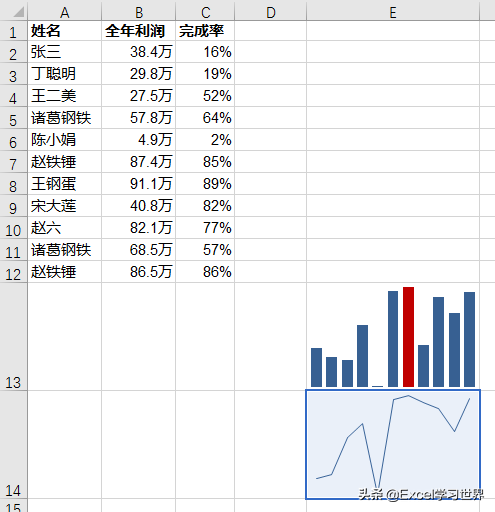The width and height of the screenshot is (495, 512).
Task: Select the 64% completion rate cell
Action: tap(205, 118)
